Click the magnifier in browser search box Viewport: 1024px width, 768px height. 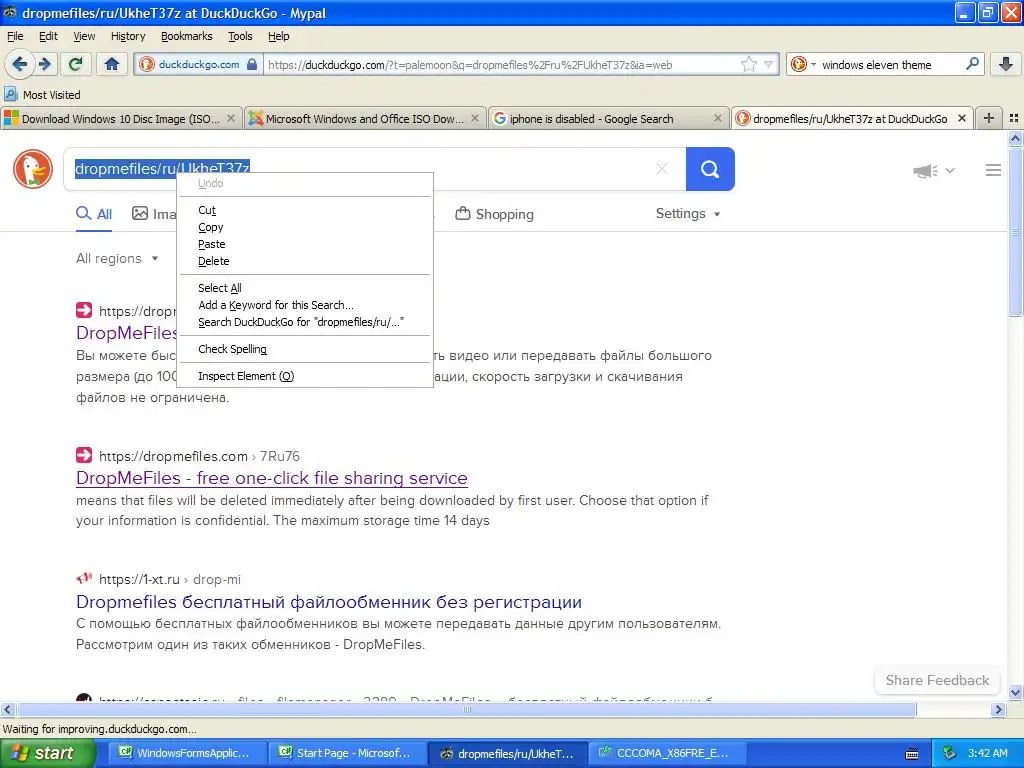[972, 64]
